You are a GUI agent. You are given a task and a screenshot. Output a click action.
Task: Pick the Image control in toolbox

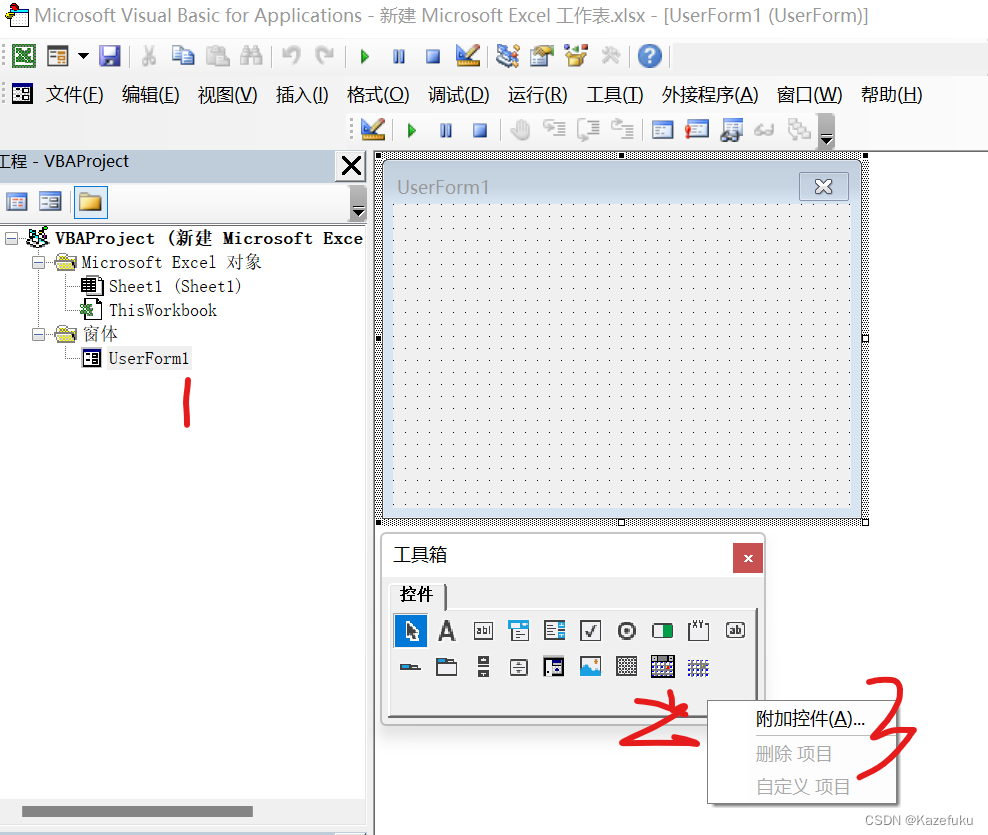coord(590,667)
